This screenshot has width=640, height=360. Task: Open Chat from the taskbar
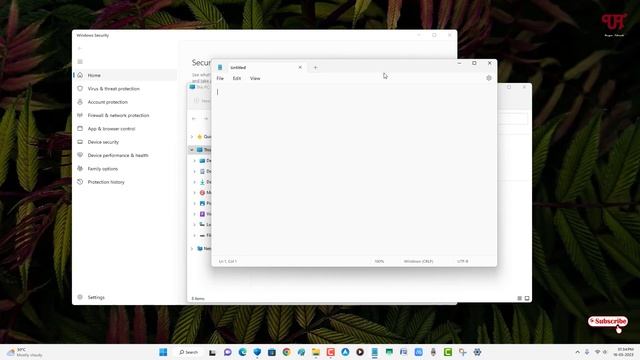(228, 352)
